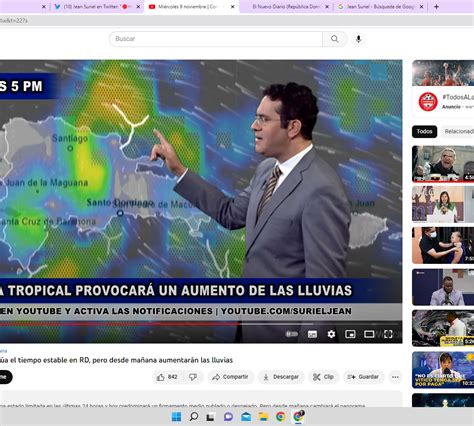Open the recommended video with man in blue shirt
Screen dimensions: 474x426
coord(443,287)
